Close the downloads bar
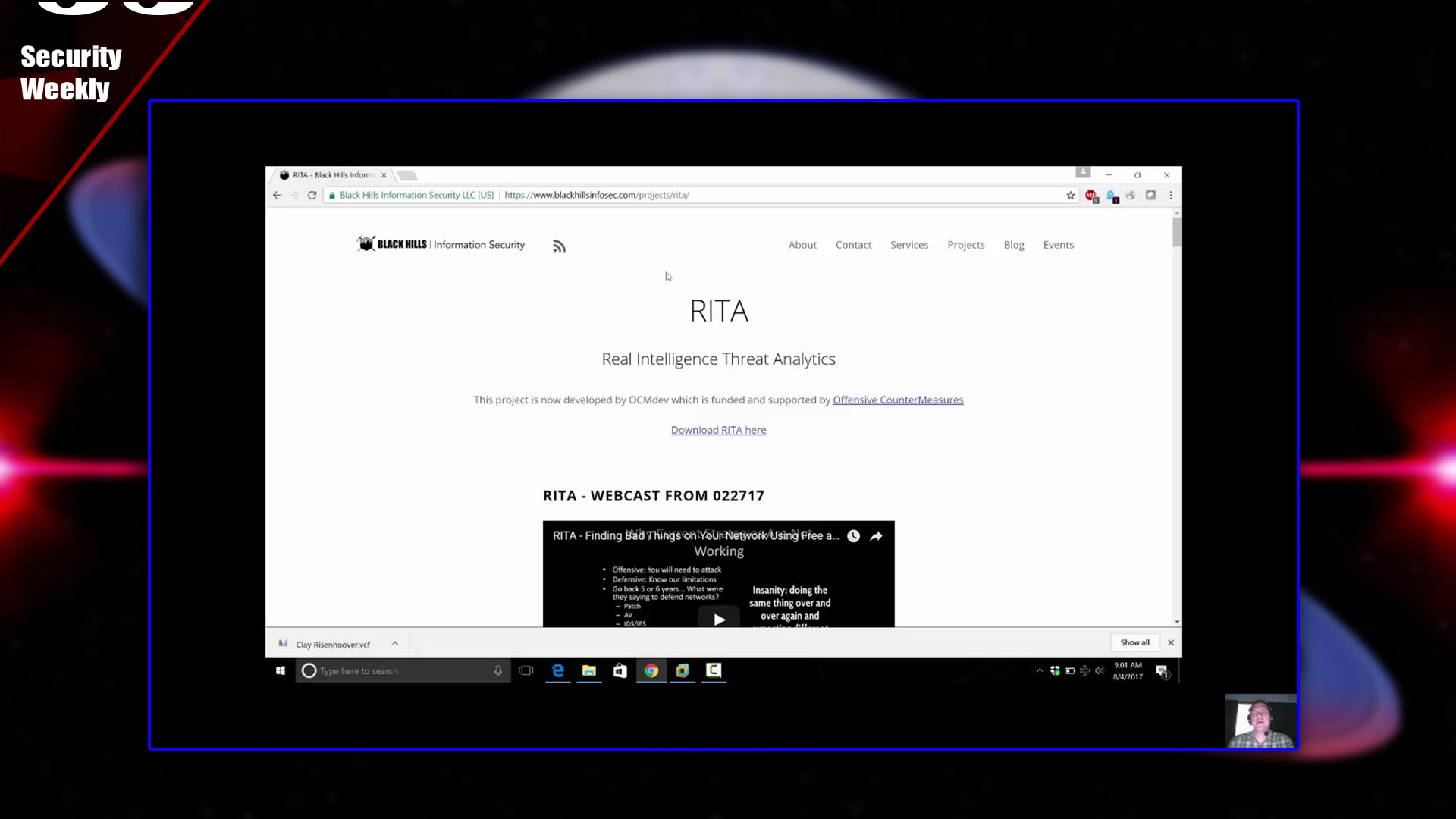The width and height of the screenshot is (1456, 819). pyautogui.click(x=1171, y=642)
